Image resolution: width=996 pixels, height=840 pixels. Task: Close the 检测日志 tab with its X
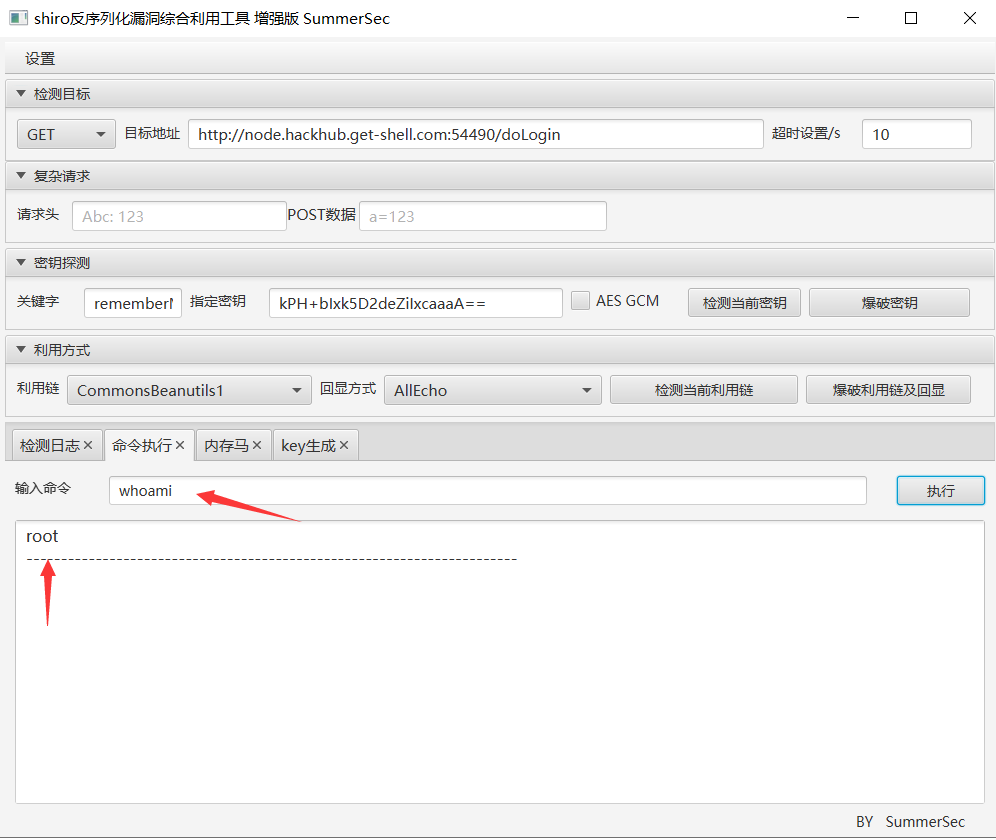88,446
